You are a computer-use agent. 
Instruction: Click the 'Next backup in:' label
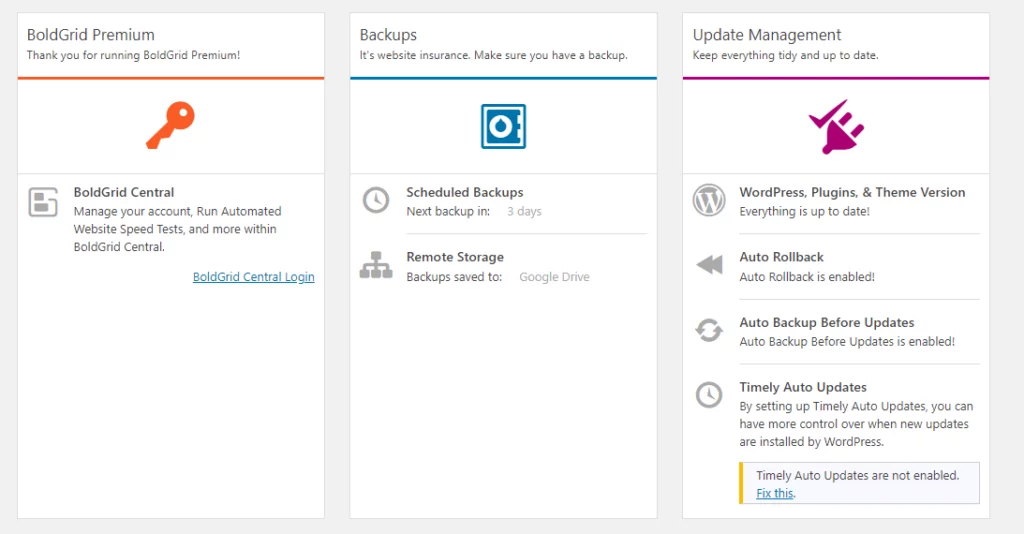[x=448, y=212]
